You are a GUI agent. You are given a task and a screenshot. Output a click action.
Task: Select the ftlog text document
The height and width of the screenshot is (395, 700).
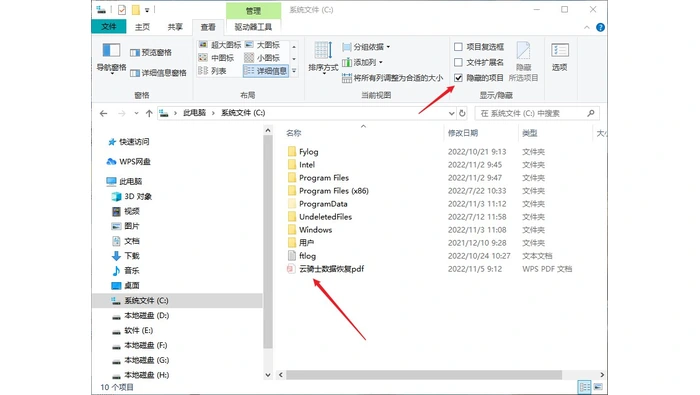coord(307,256)
